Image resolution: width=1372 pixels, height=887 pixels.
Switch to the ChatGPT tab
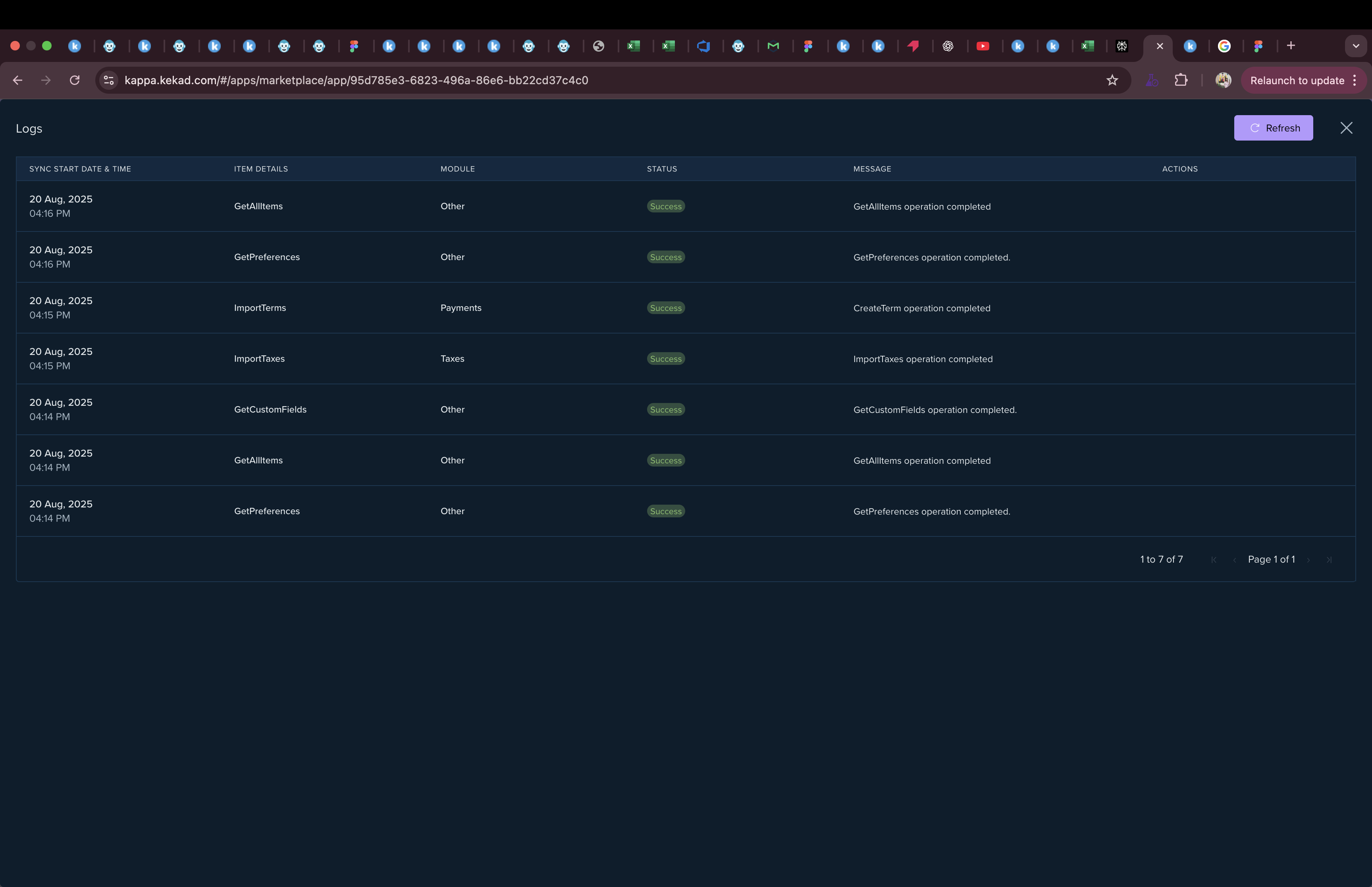(x=948, y=46)
